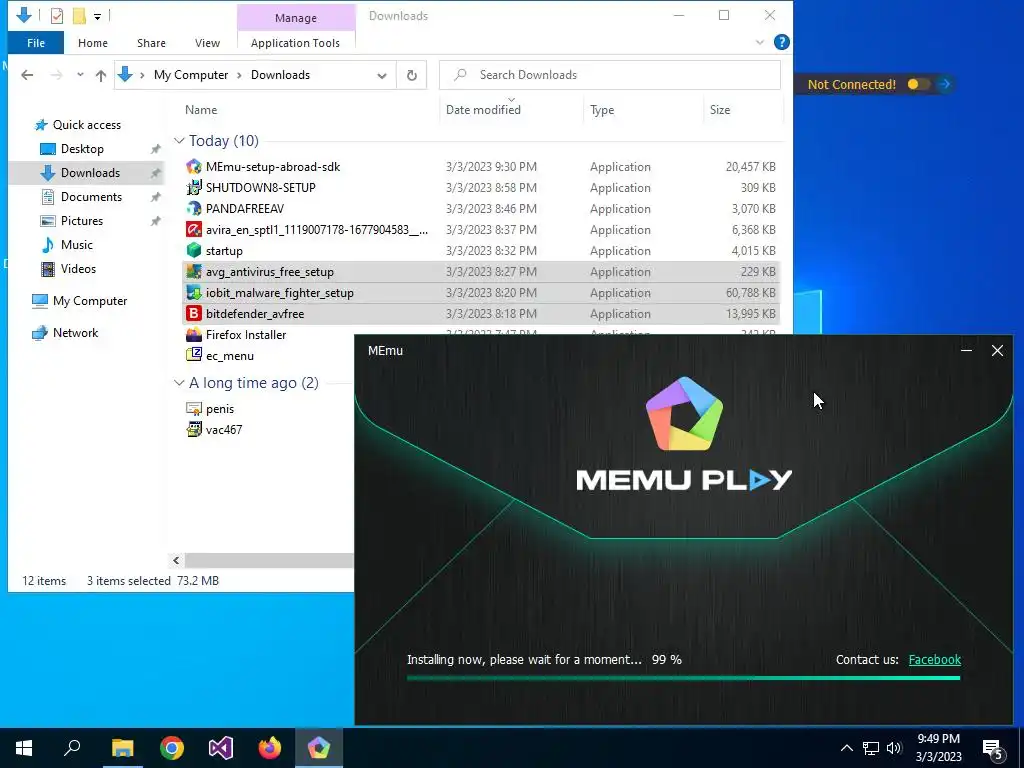
Task: Expand the ribbon with the chevron
Action: [x=760, y=42]
